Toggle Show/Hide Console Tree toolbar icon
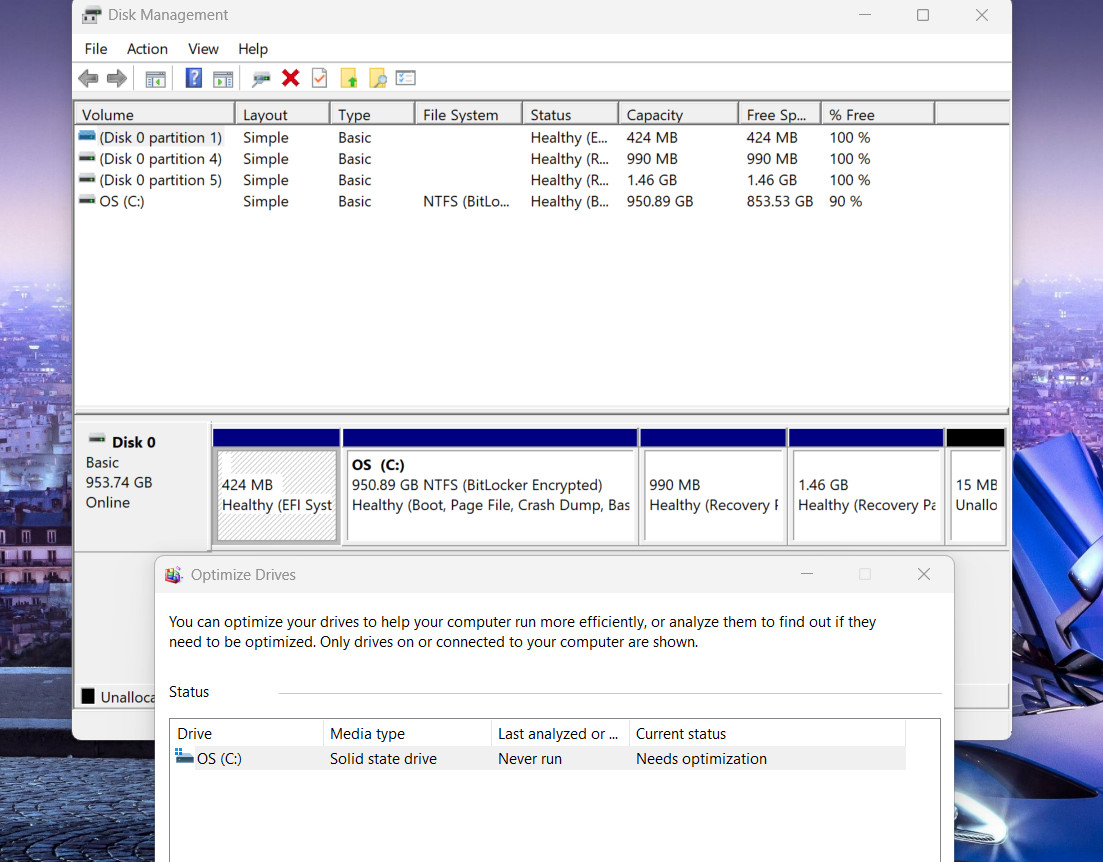1103x862 pixels. click(155, 79)
